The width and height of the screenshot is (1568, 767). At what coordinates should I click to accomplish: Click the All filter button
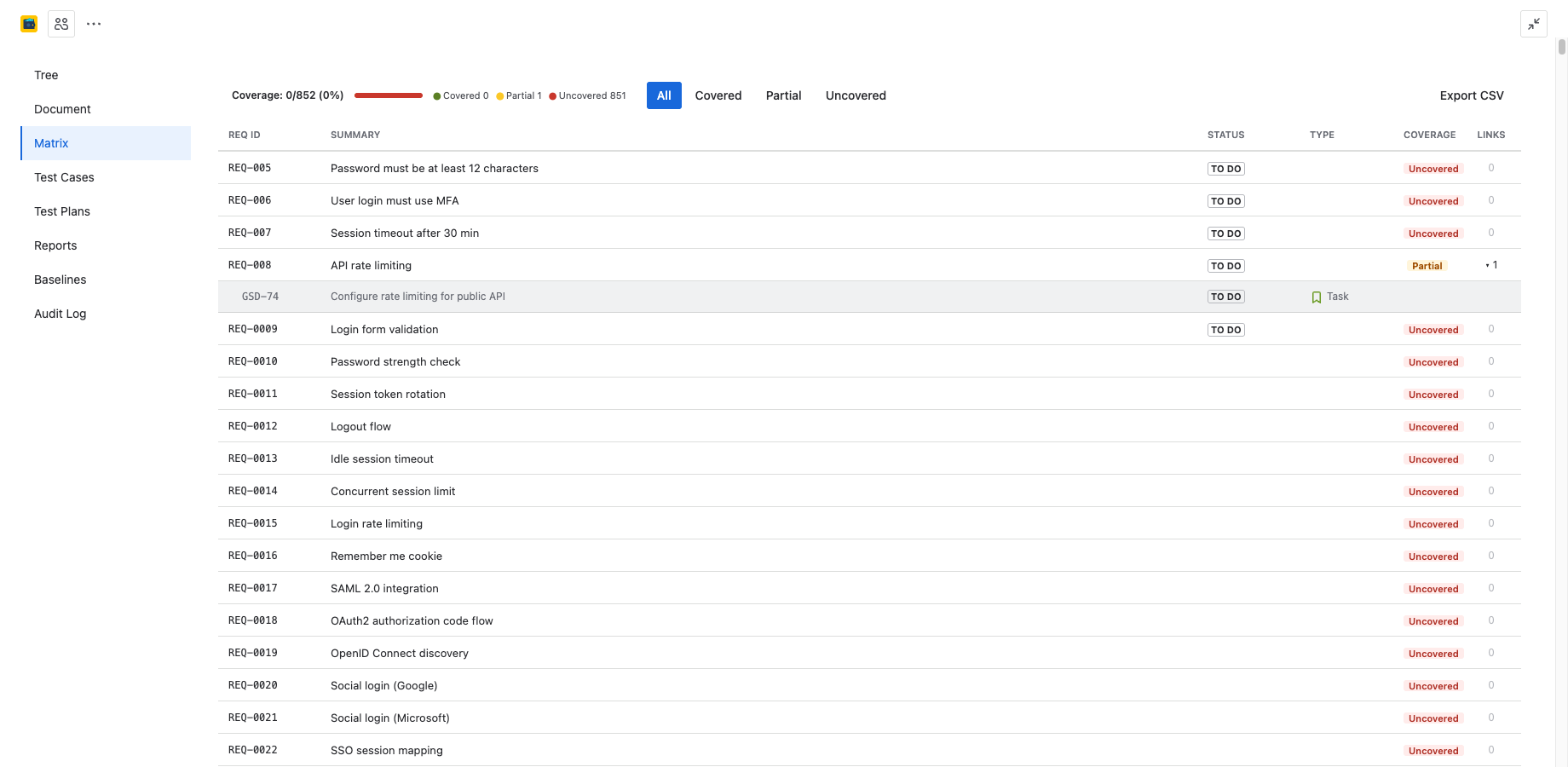[664, 95]
